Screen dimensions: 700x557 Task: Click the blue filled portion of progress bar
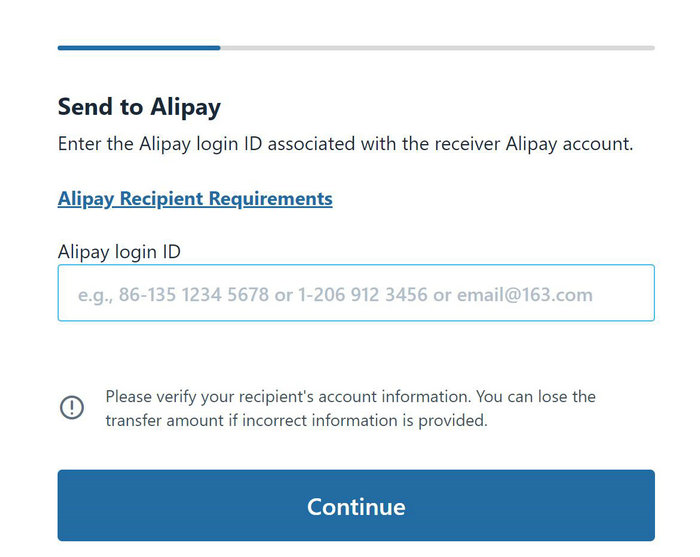(139, 48)
